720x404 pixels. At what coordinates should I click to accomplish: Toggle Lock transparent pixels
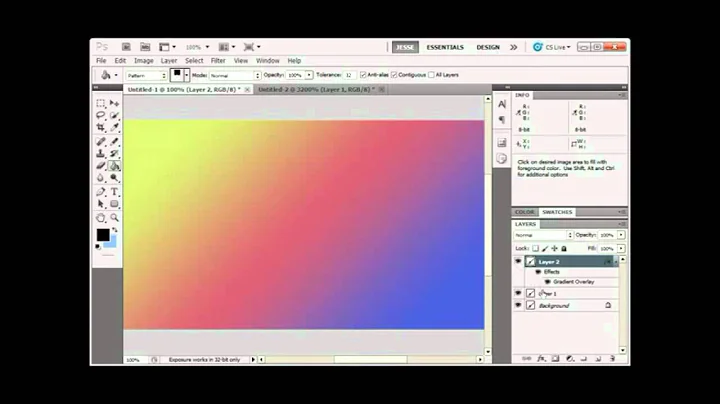click(x=535, y=248)
